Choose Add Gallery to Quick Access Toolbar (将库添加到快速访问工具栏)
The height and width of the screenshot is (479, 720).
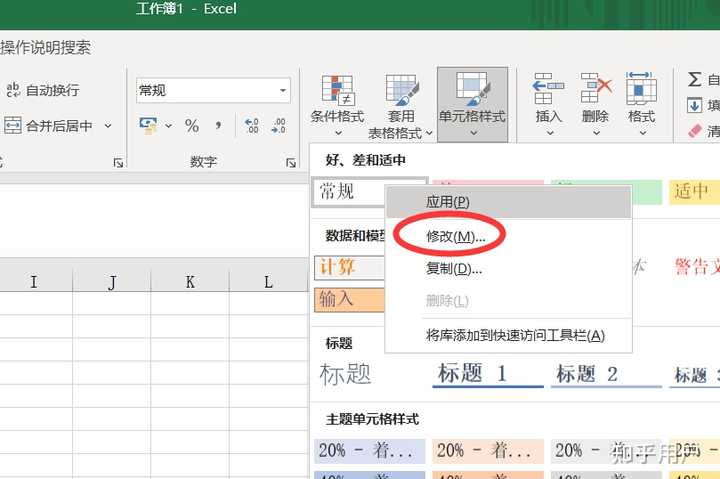(509, 335)
